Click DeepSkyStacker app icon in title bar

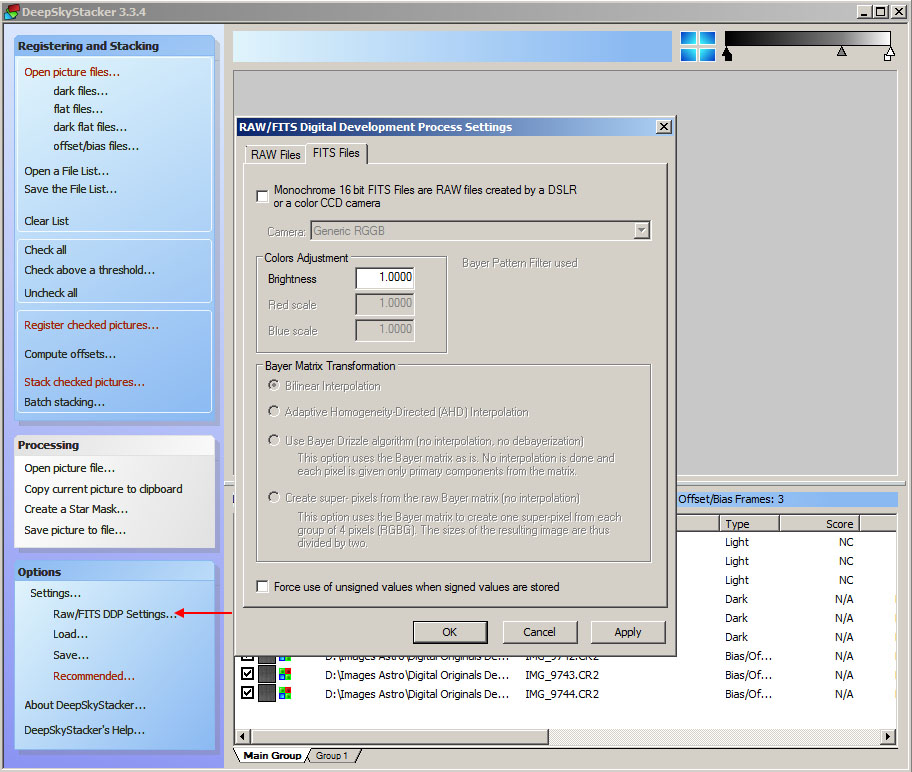coord(12,12)
